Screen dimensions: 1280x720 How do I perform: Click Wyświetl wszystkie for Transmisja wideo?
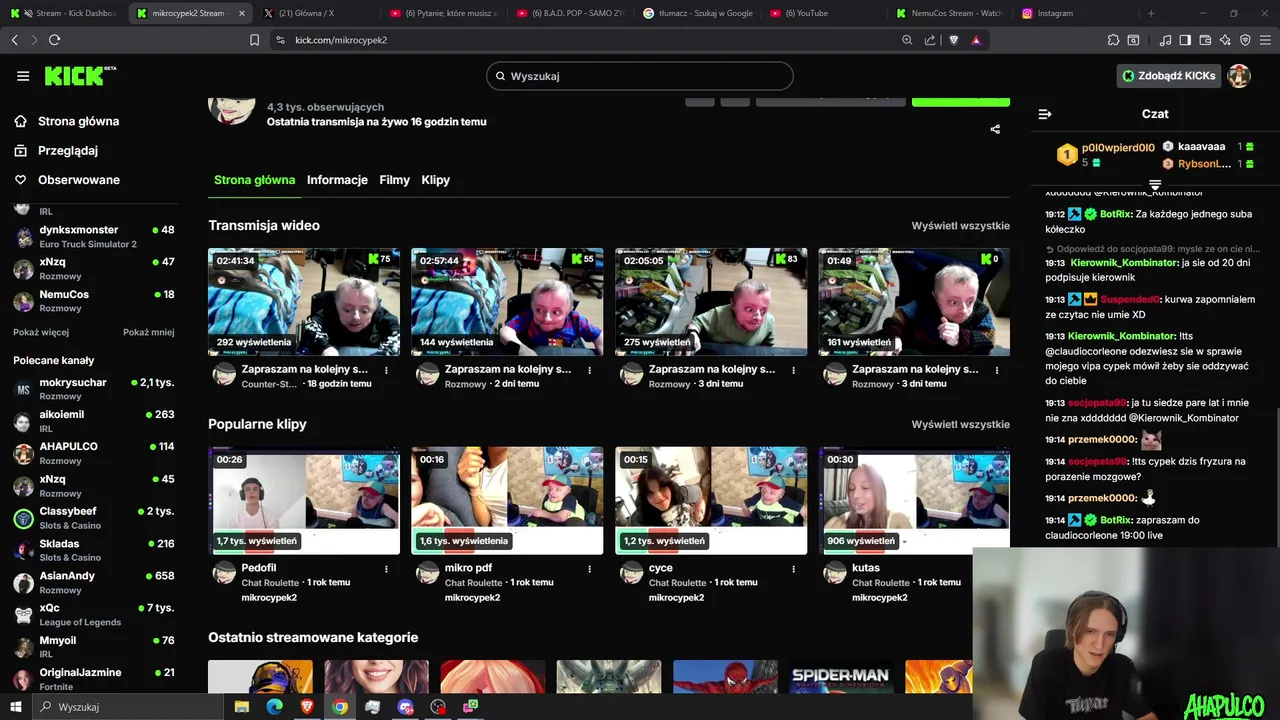click(960, 226)
